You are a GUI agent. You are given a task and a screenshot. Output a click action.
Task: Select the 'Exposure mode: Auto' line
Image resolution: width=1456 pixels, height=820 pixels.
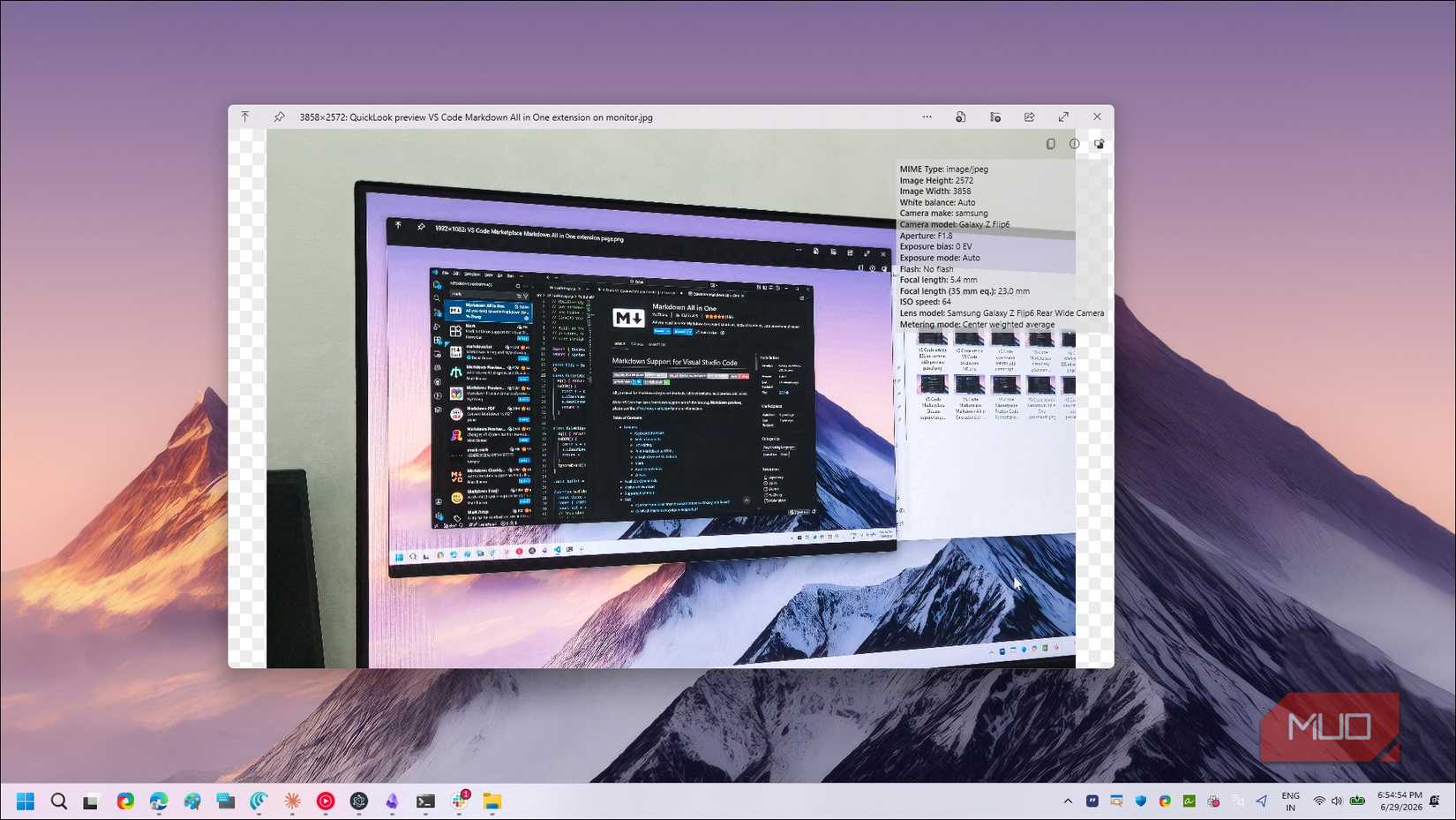pyautogui.click(x=940, y=258)
